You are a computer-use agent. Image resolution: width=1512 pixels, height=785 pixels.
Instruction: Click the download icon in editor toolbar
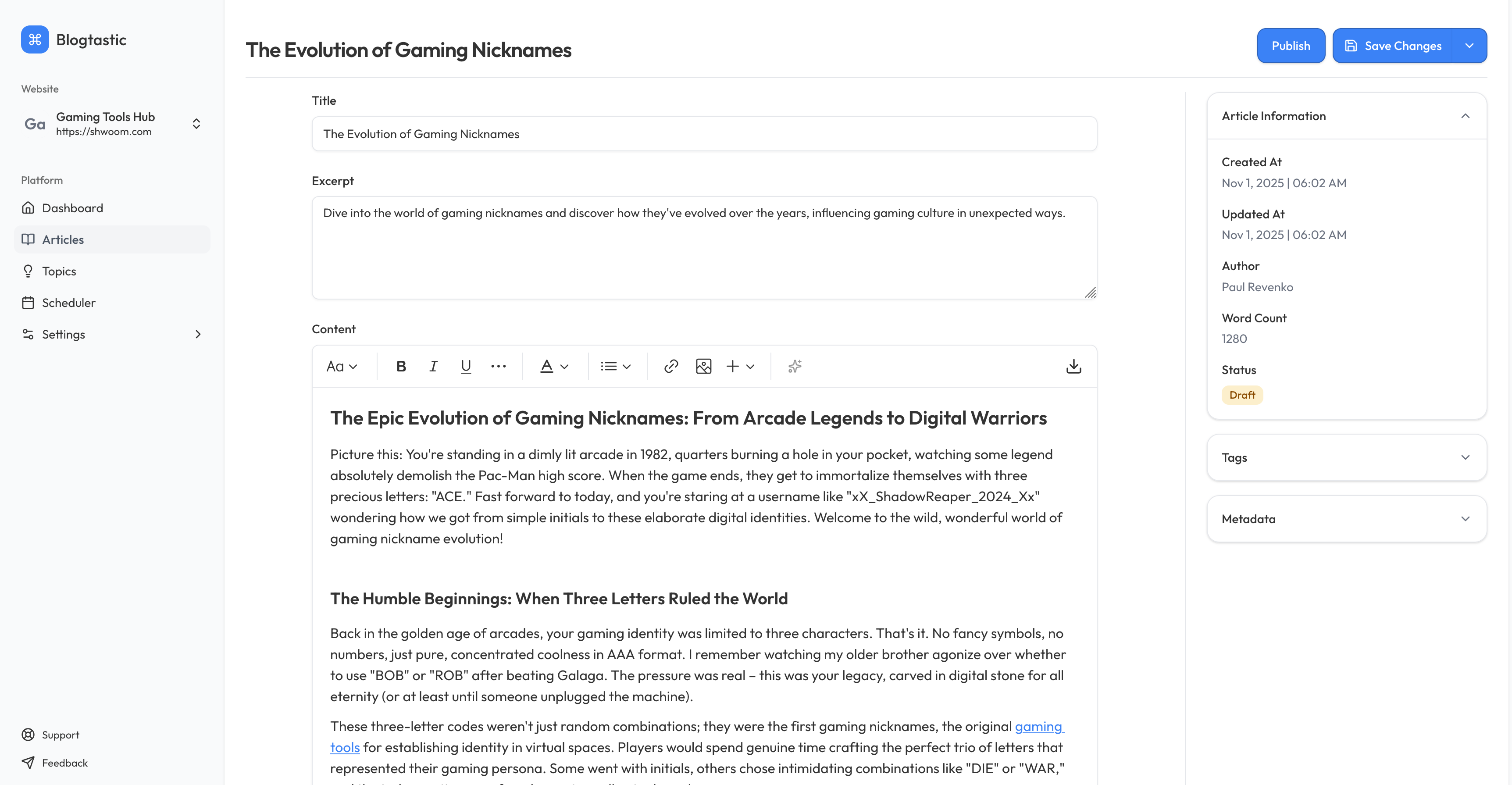1073,366
